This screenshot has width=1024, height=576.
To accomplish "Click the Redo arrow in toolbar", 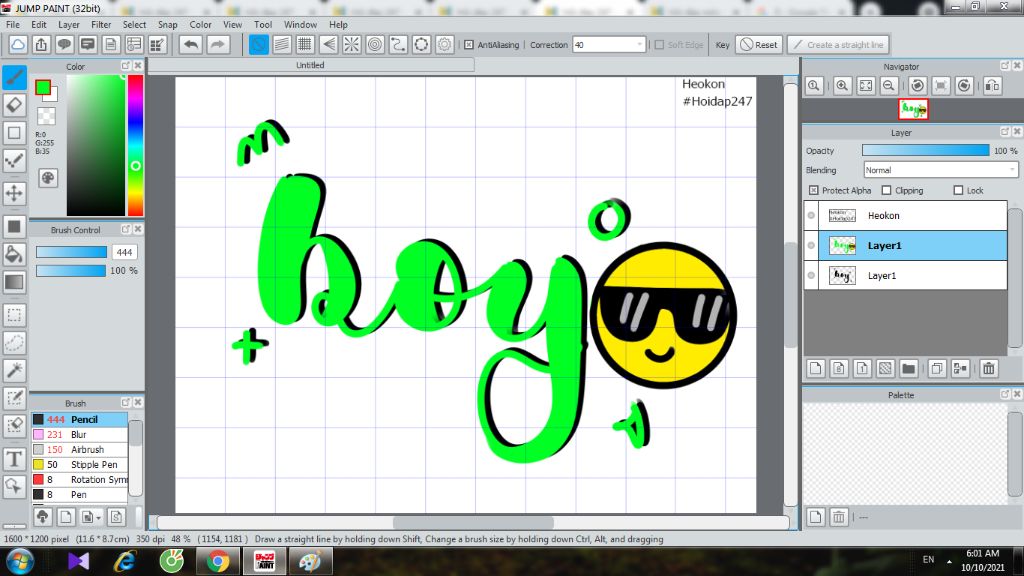I will (218, 44).
